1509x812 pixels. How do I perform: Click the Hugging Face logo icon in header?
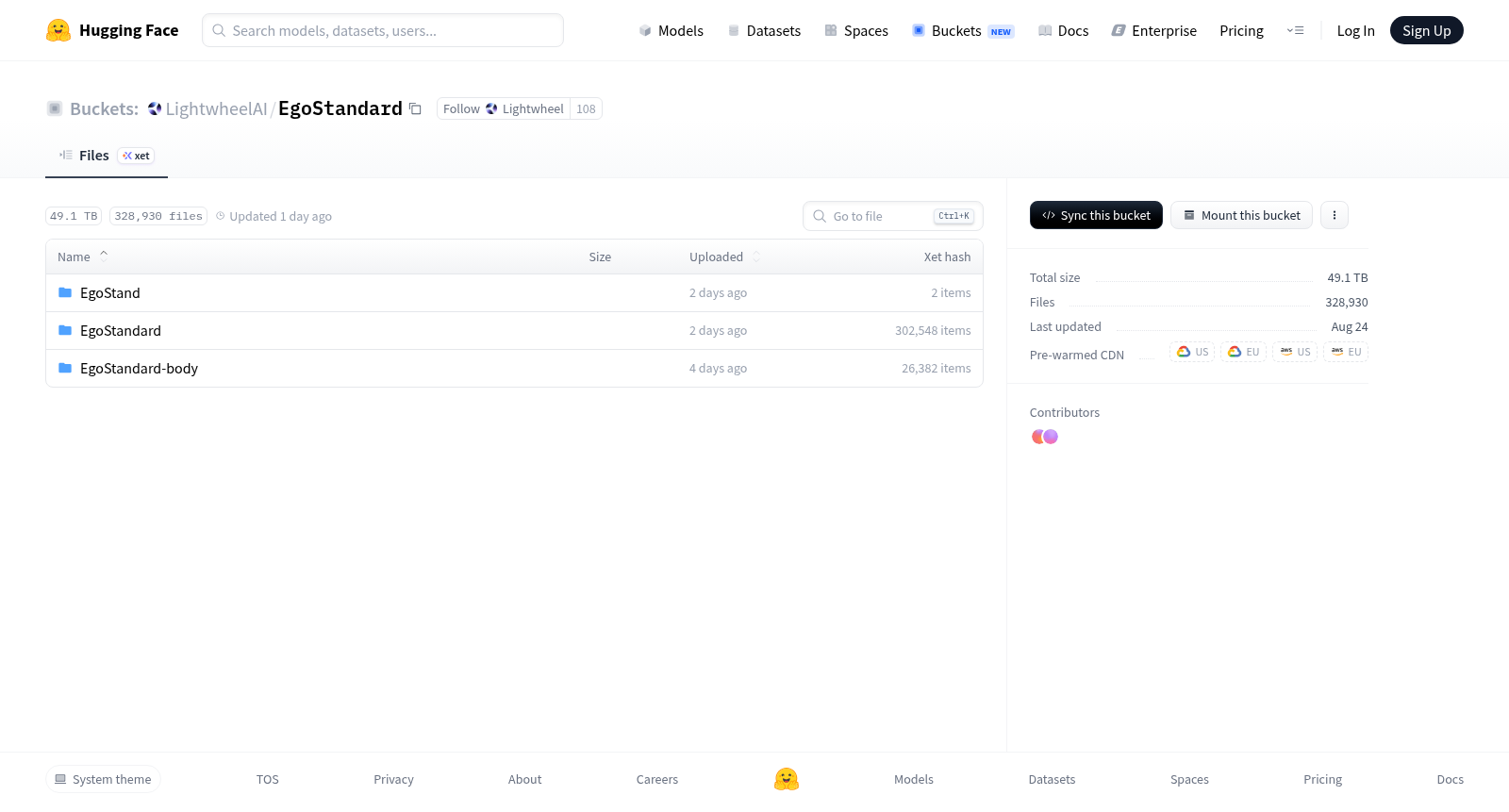(x=58, y=30)
